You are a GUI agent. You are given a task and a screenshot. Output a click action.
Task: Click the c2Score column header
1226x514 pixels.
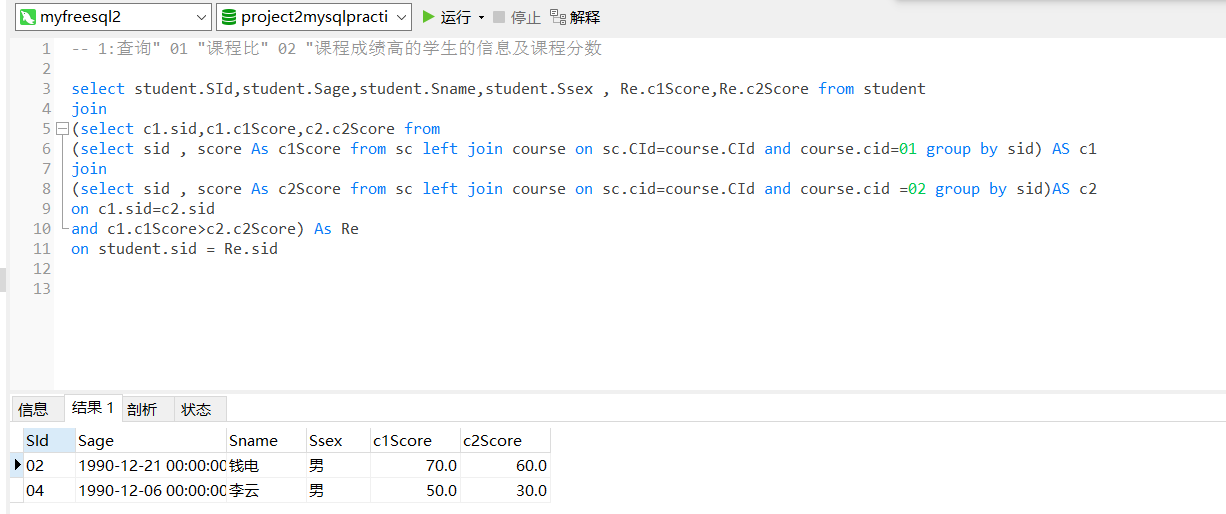(x=505, y=440)
